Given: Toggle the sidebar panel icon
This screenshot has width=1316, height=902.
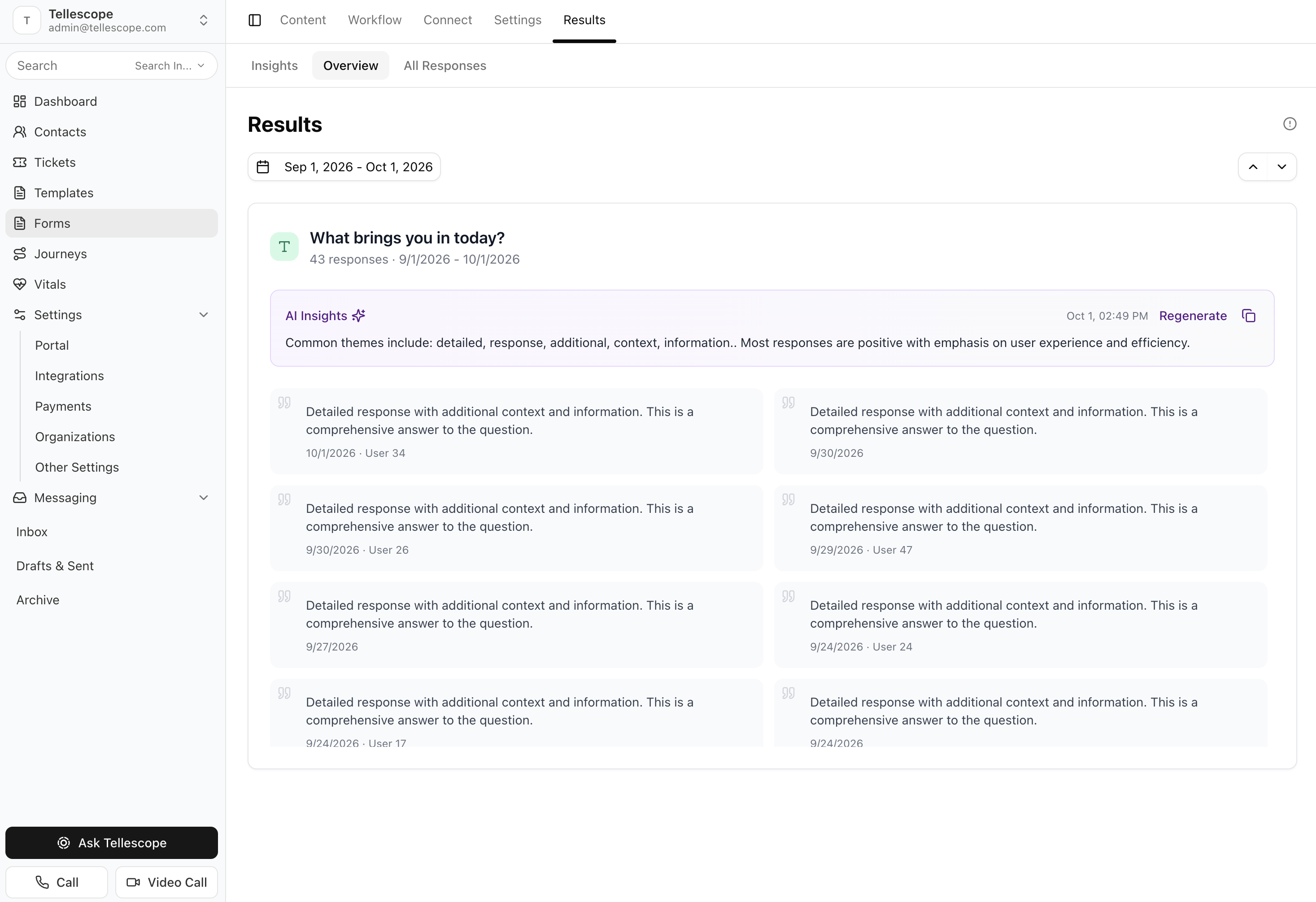Looking at the screenshot, I should (x=255, y=20).
